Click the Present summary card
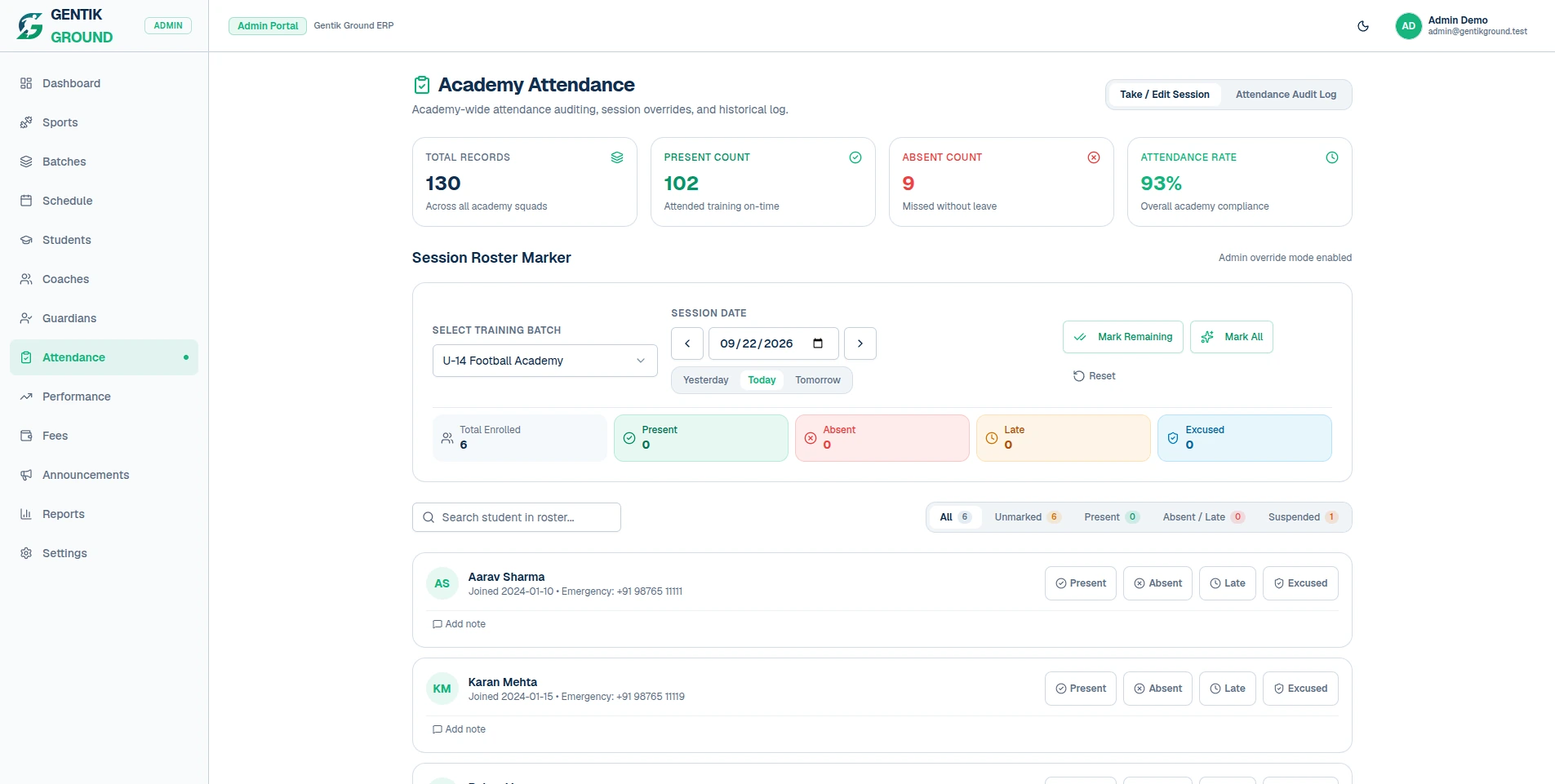 (701, 438)
